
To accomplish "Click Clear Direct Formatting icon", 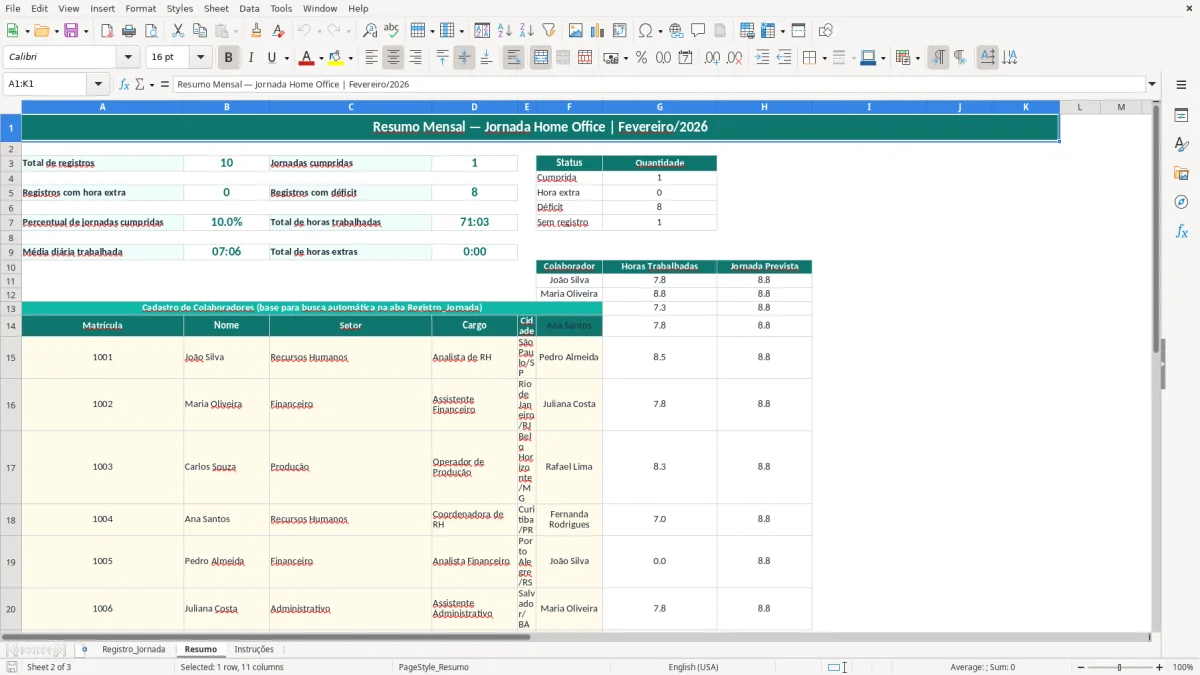I will click(x=277, y=31).
